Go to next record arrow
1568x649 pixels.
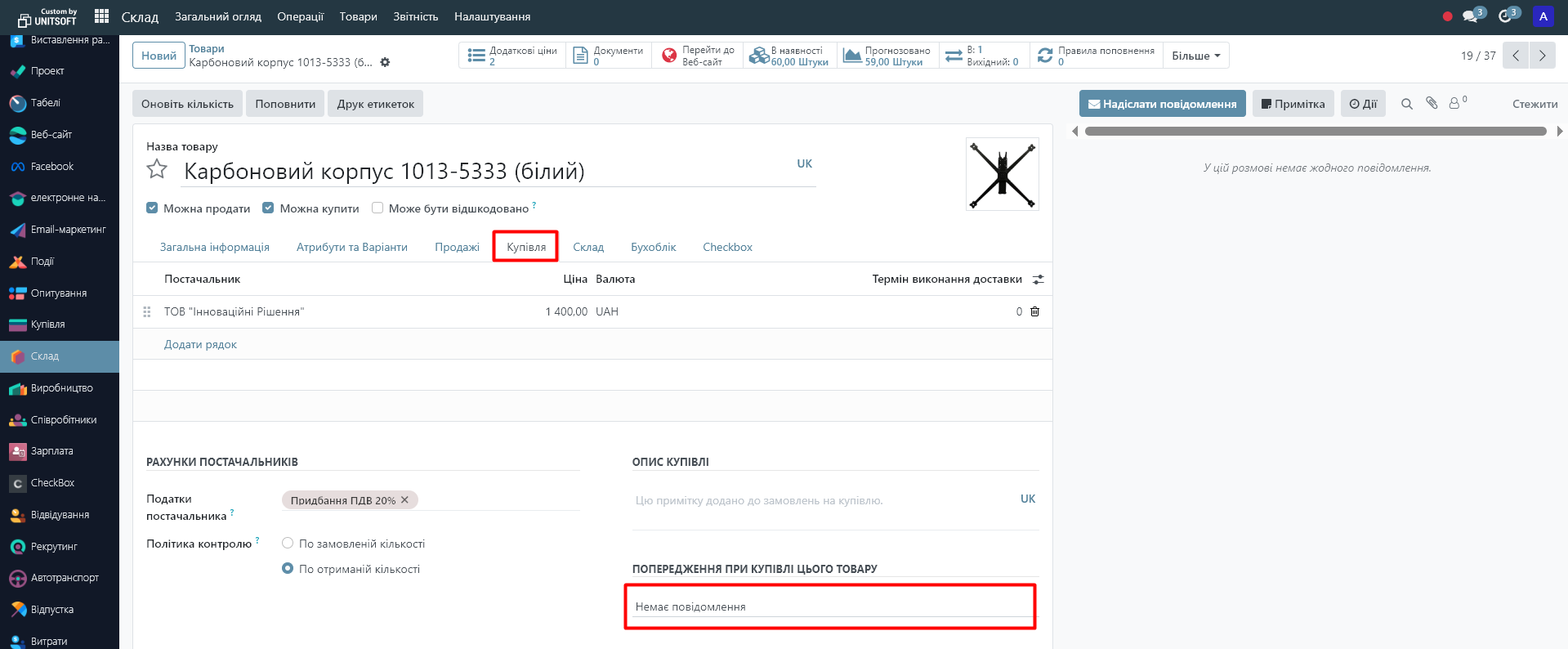[x=1542, y=56]
